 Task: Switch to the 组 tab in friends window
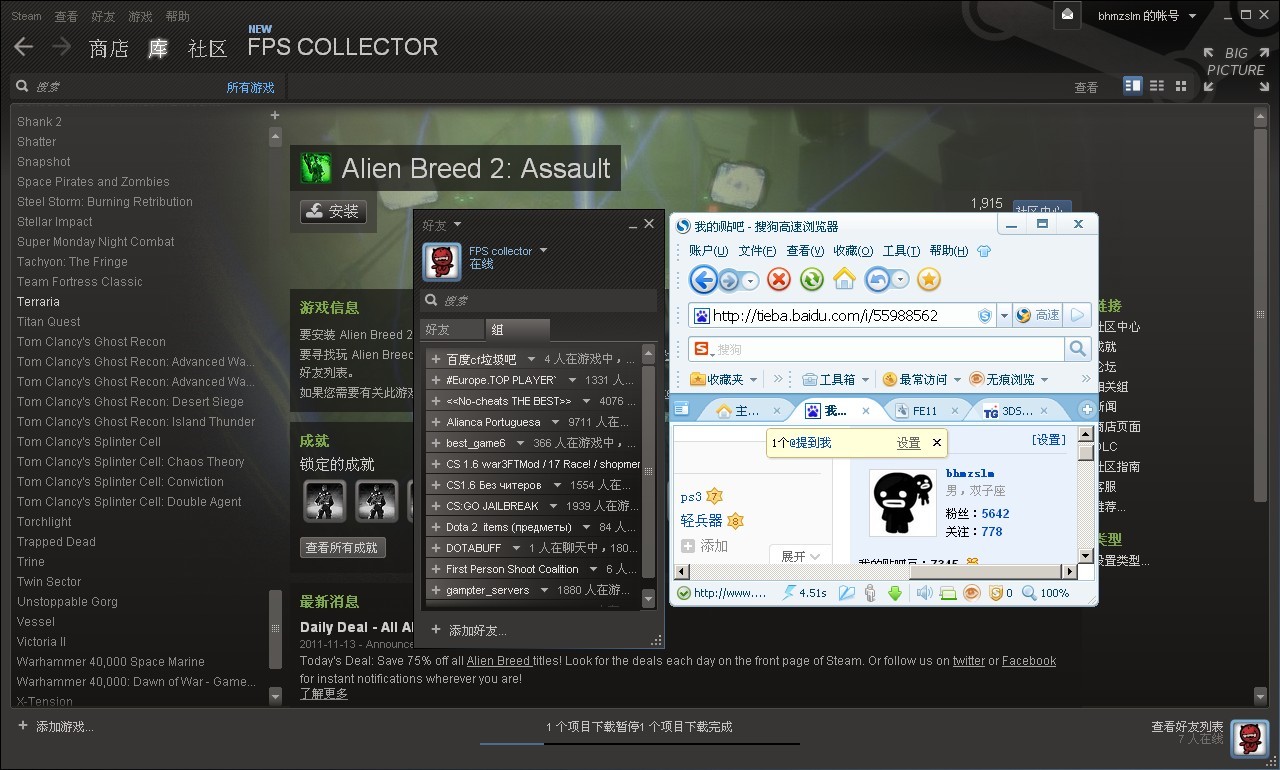pos(517,329)
